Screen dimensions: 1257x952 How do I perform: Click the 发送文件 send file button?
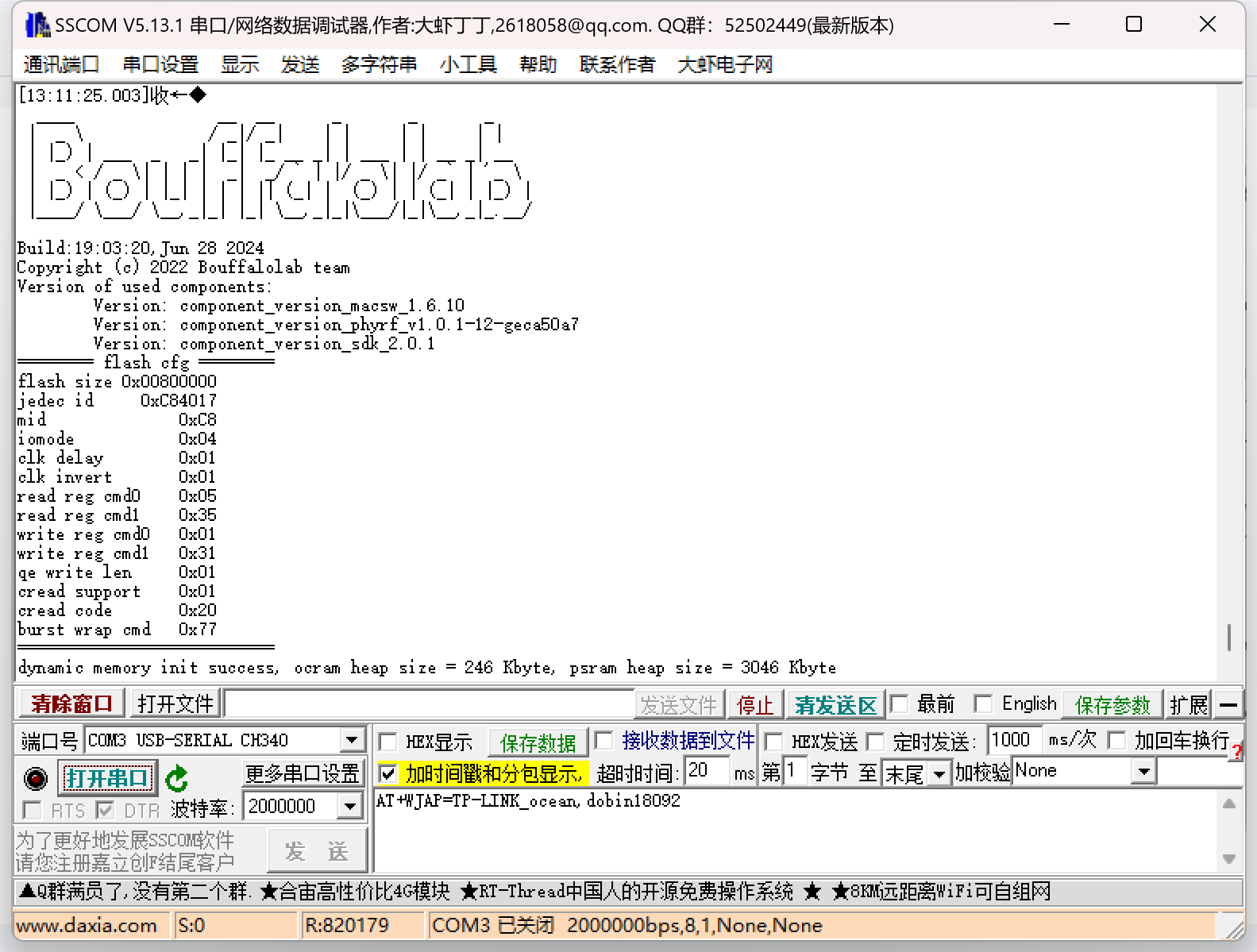click(x=679, y=704)
